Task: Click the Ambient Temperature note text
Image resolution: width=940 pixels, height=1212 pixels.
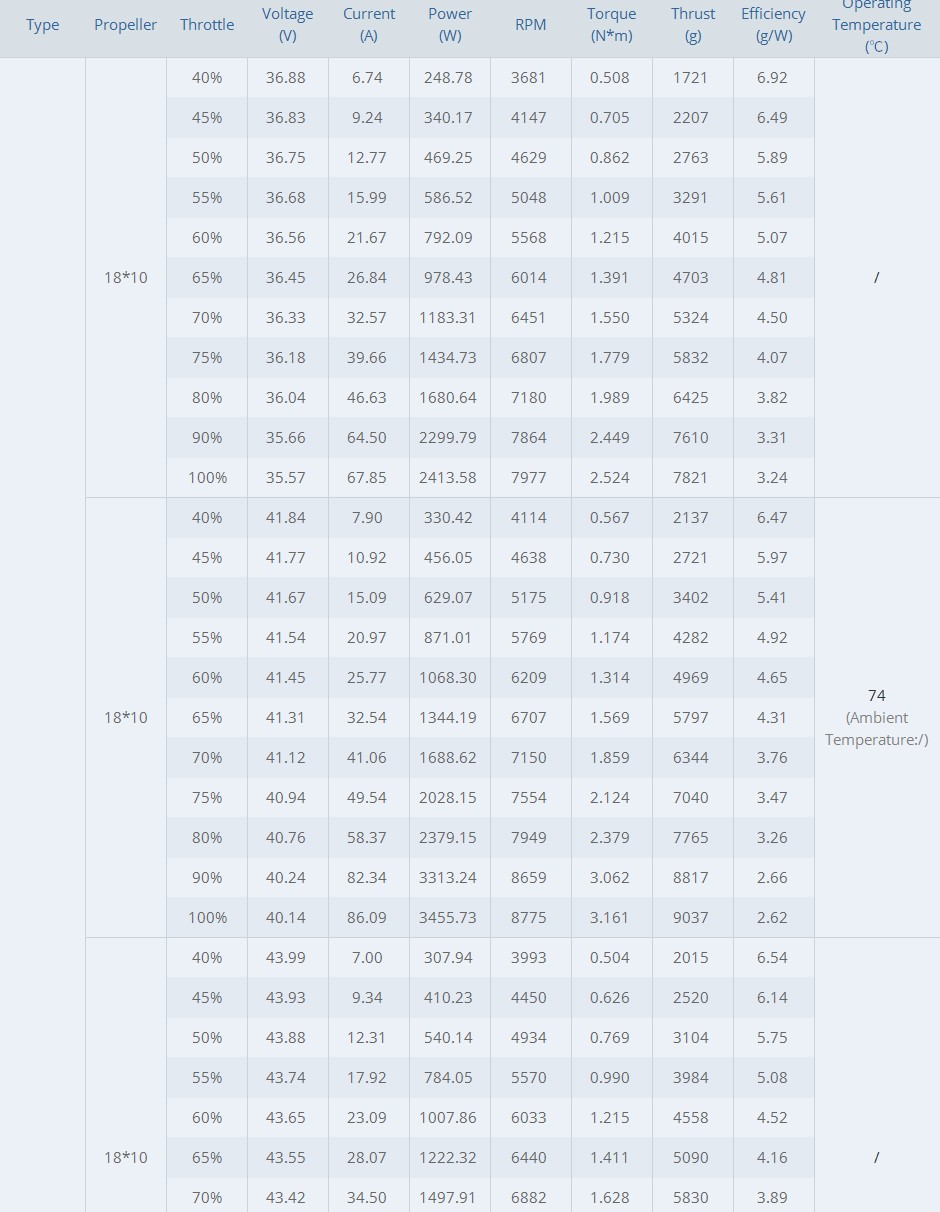Action: click(x=877, y=728)
